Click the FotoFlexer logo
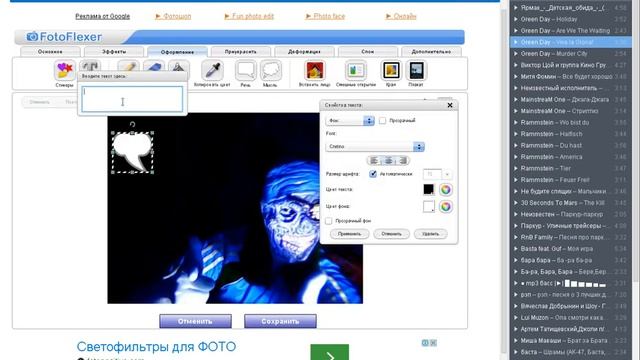Image resolution: width=640 pixels, height=360 pixels. pos(64,37)
